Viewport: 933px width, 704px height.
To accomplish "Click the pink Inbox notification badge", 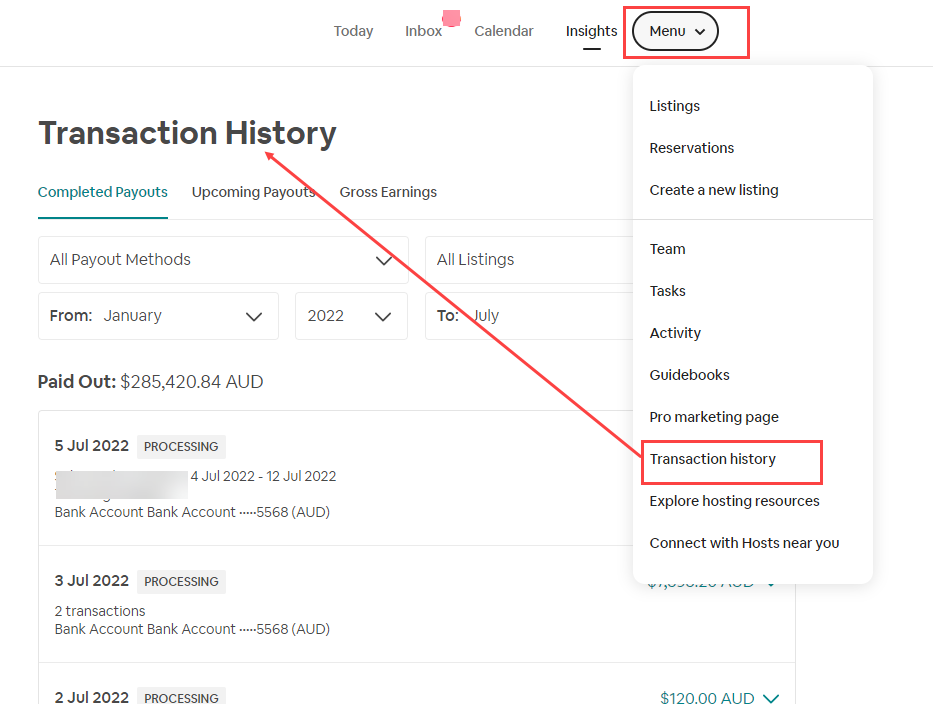I will point(451,19).
